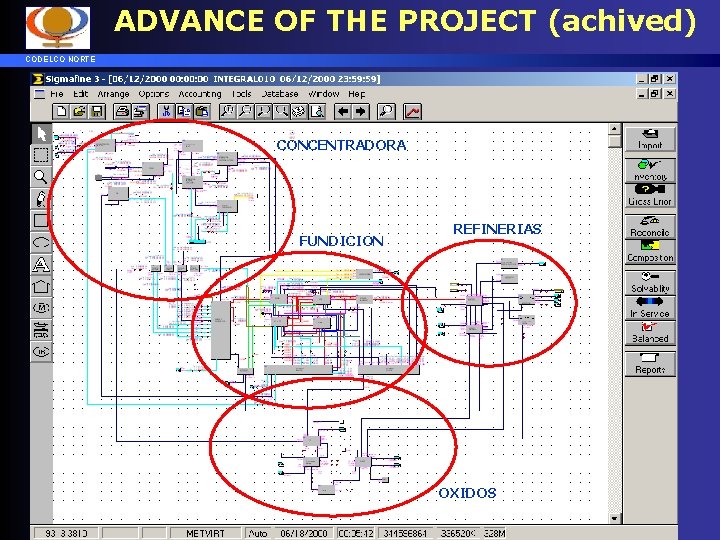720x540 pixels.
Task: Click the Reconcile button
Action: point(650,227)
